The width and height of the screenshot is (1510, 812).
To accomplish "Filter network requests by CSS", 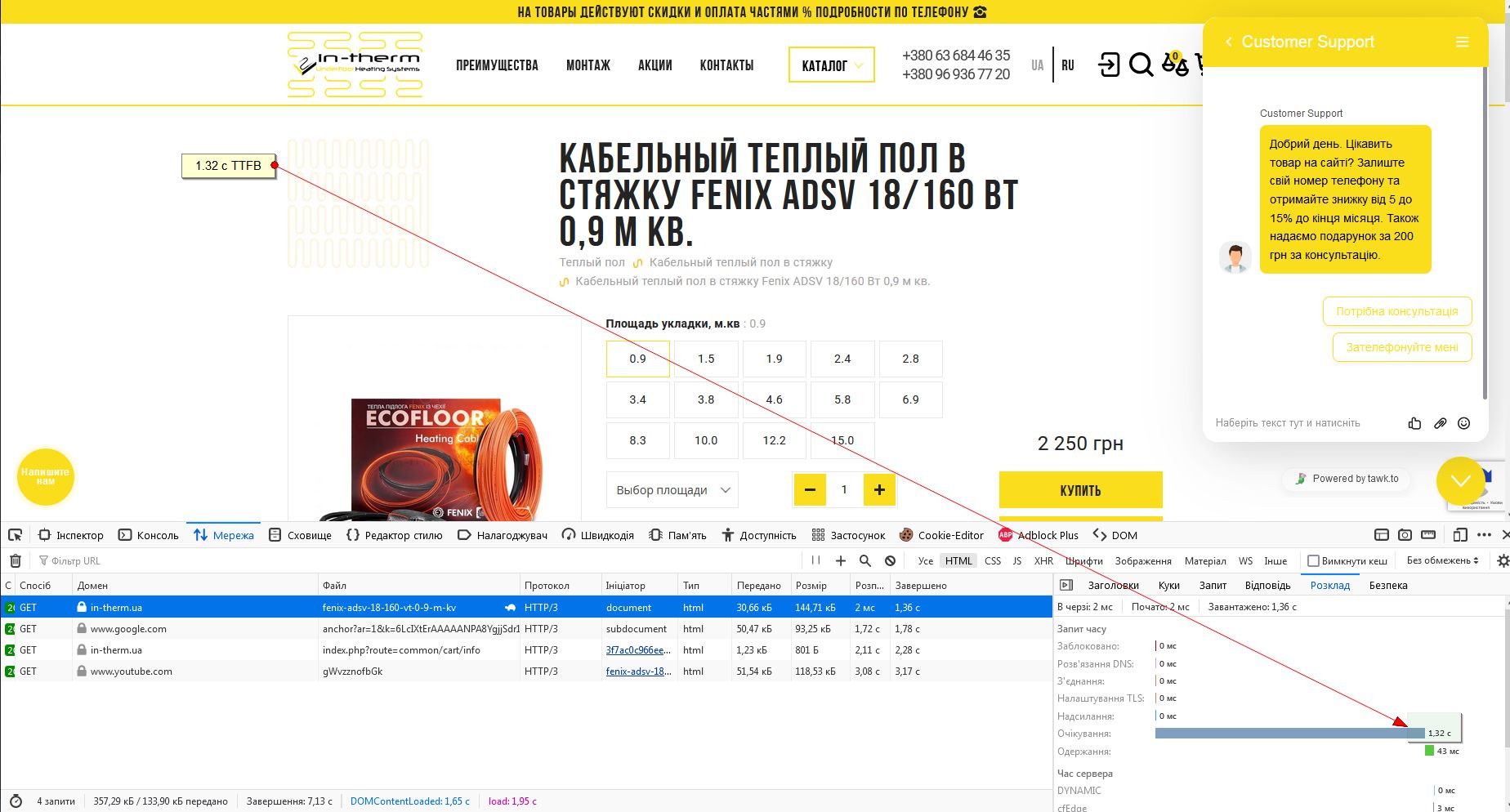I will [993, 560].
